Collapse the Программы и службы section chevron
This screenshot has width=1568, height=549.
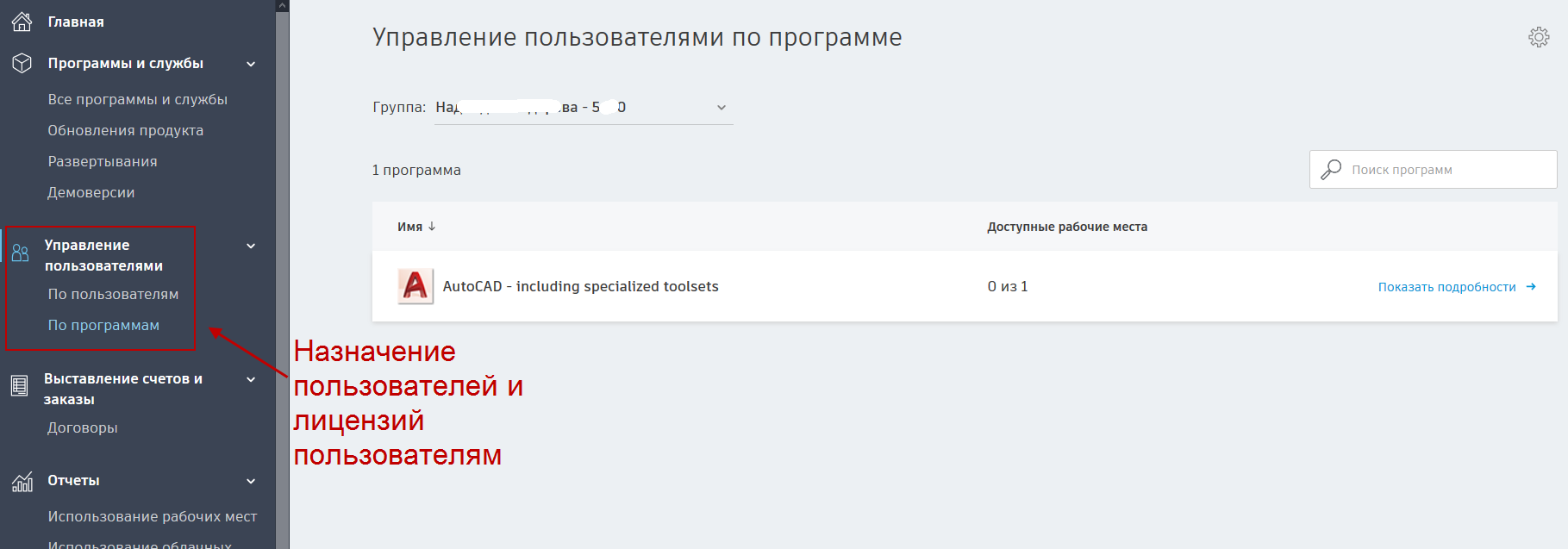251,64
